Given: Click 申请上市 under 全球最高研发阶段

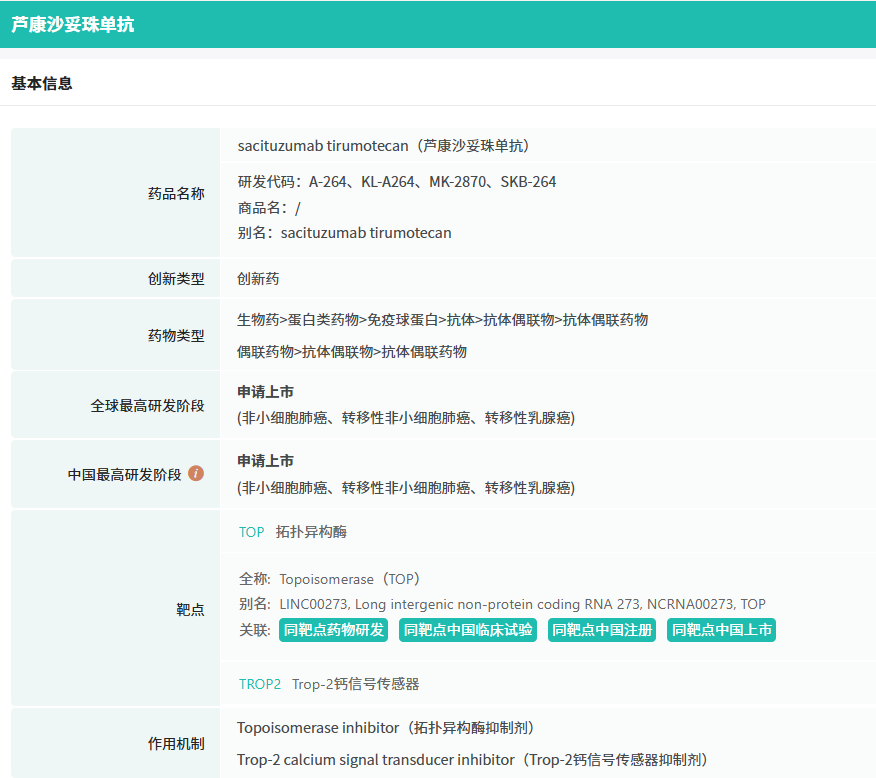Looking at the screenshot, I should point(265,392).
